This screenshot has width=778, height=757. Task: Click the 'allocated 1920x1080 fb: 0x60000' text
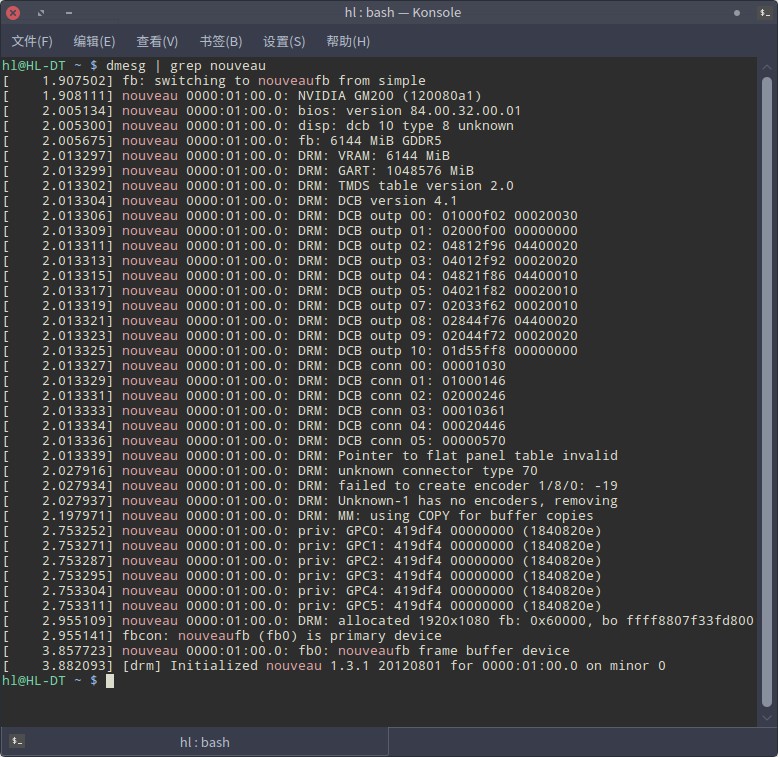point(462,621)
